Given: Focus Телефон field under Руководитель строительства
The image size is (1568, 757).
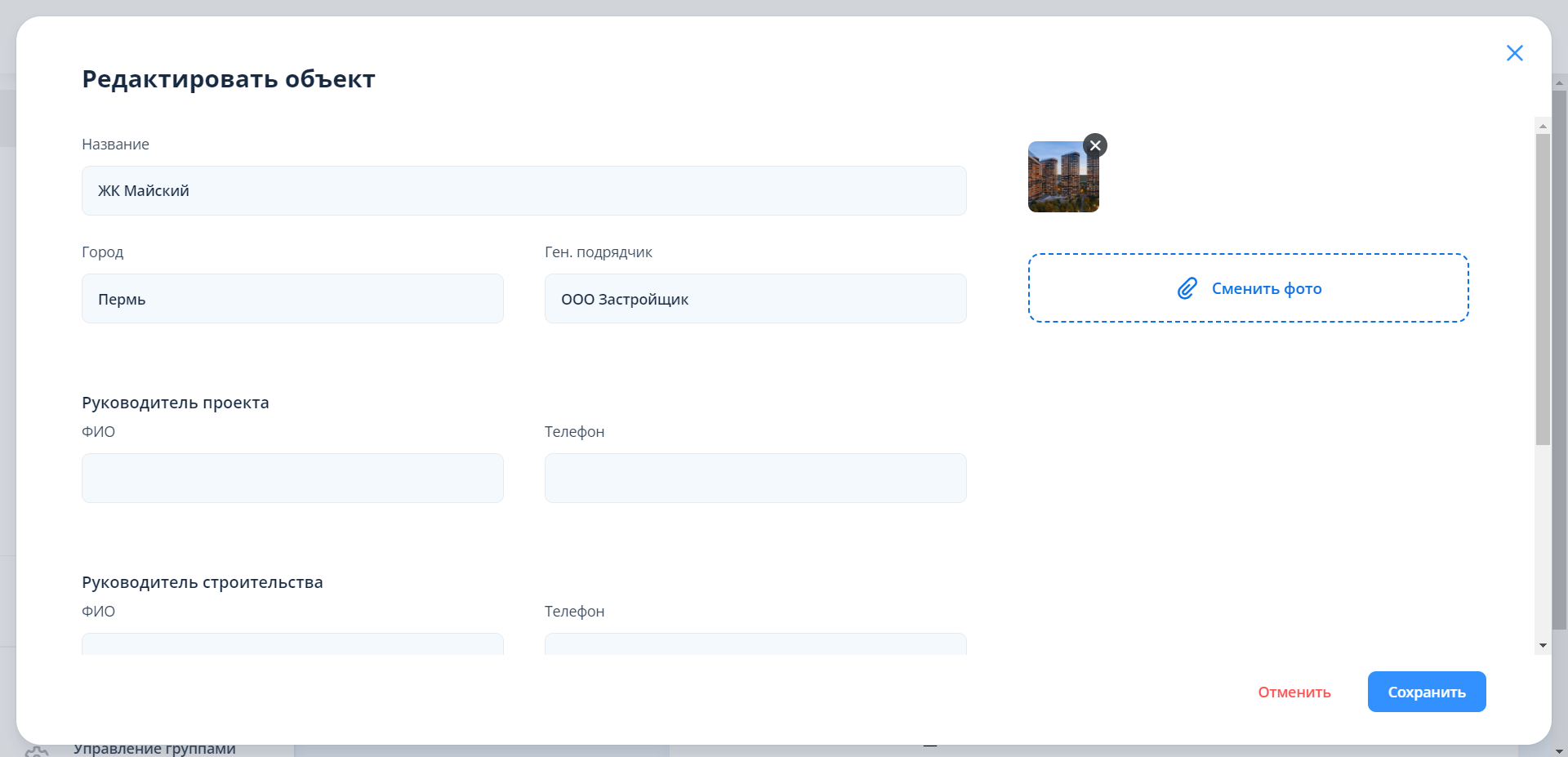Looking at the screenshot, I should click(x=755, y=644).
